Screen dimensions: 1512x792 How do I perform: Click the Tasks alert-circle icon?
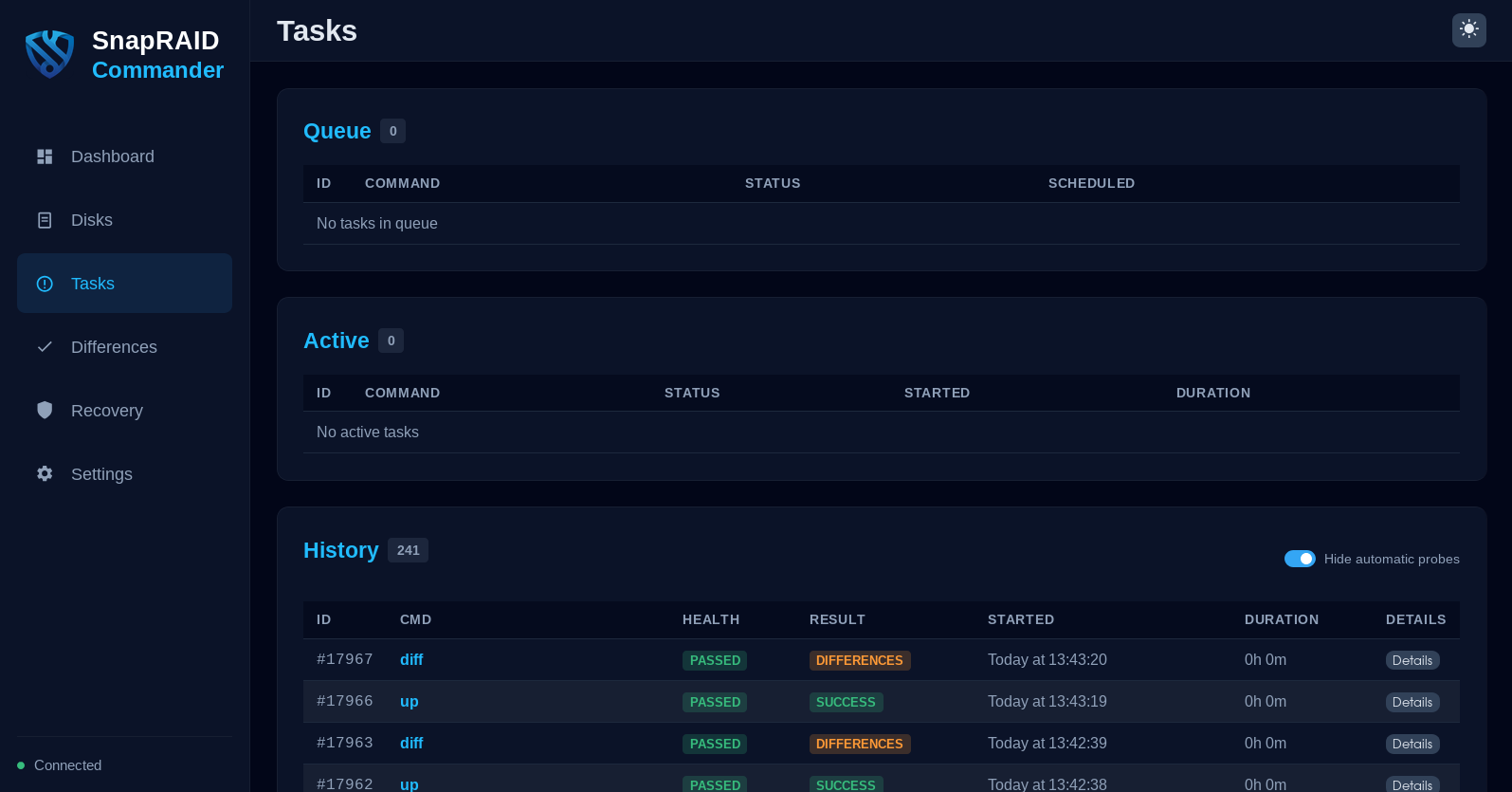(45, 284)
